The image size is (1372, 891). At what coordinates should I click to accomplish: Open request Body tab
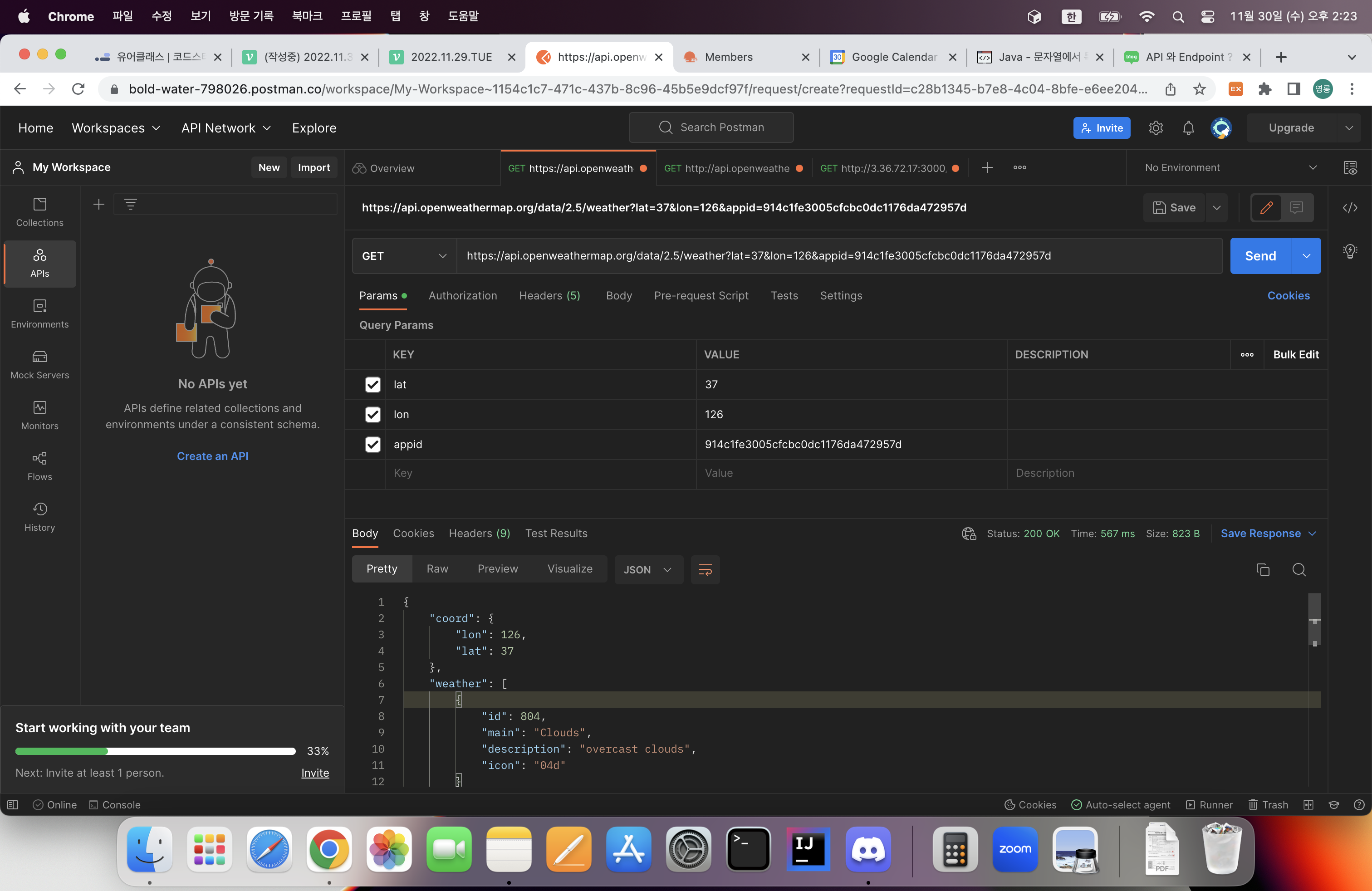click(618, 296)
